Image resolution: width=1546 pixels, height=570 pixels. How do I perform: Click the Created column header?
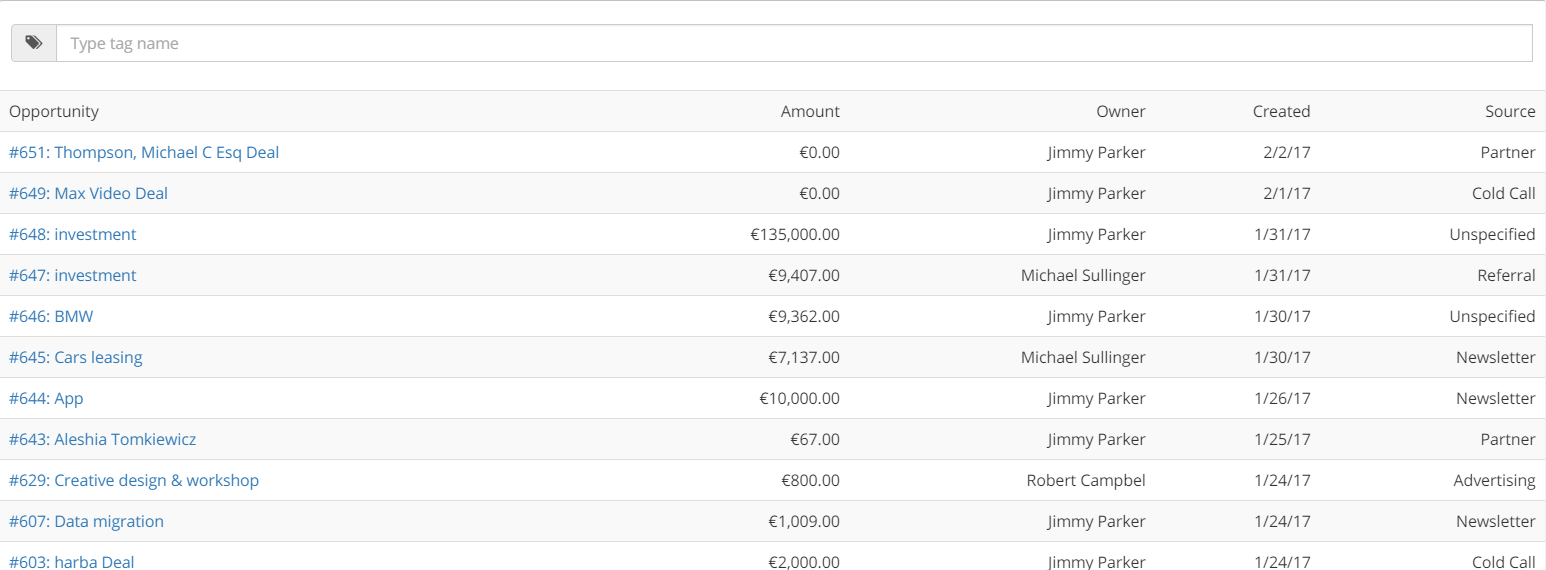[1281, 111]
